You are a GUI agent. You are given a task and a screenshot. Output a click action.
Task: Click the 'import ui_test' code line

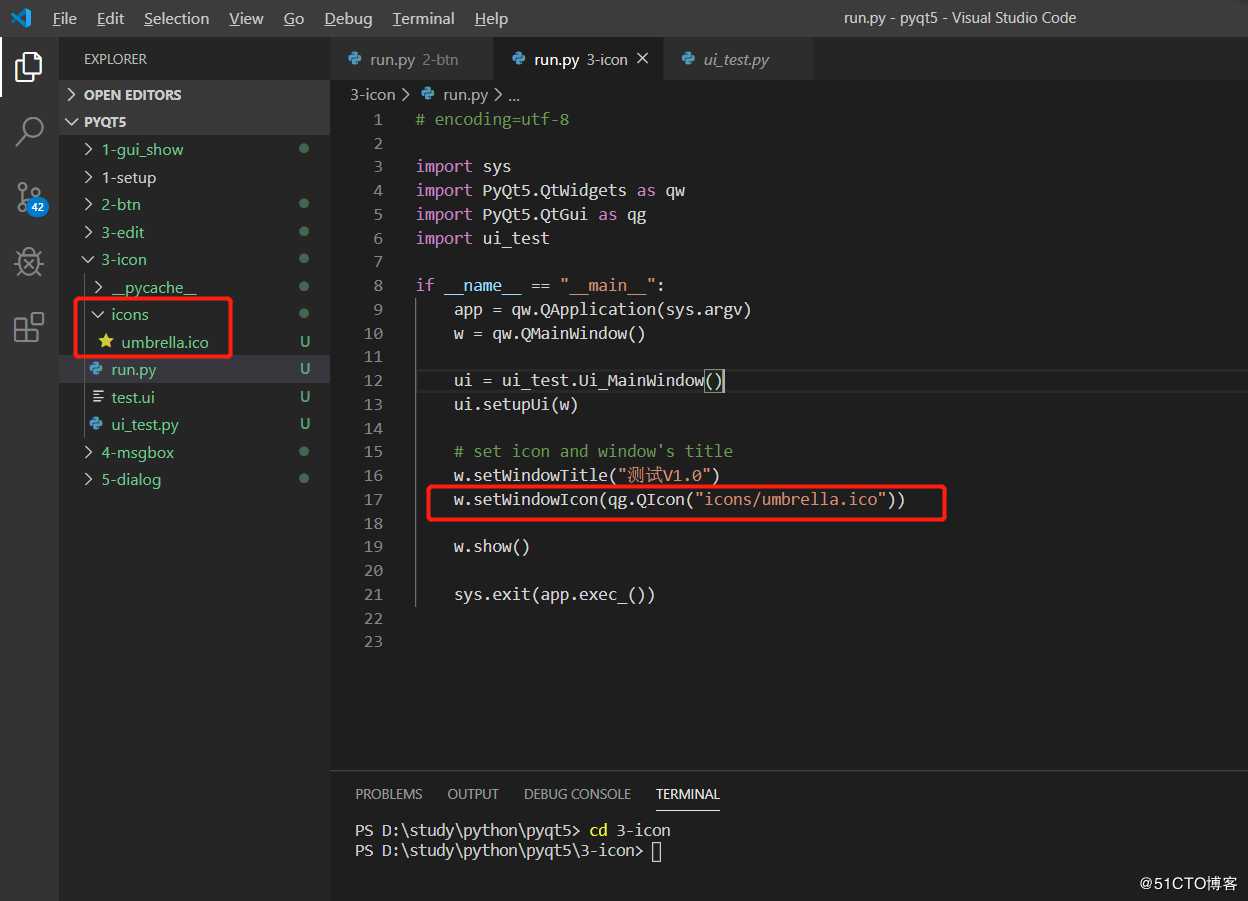(x=483, y=238)
